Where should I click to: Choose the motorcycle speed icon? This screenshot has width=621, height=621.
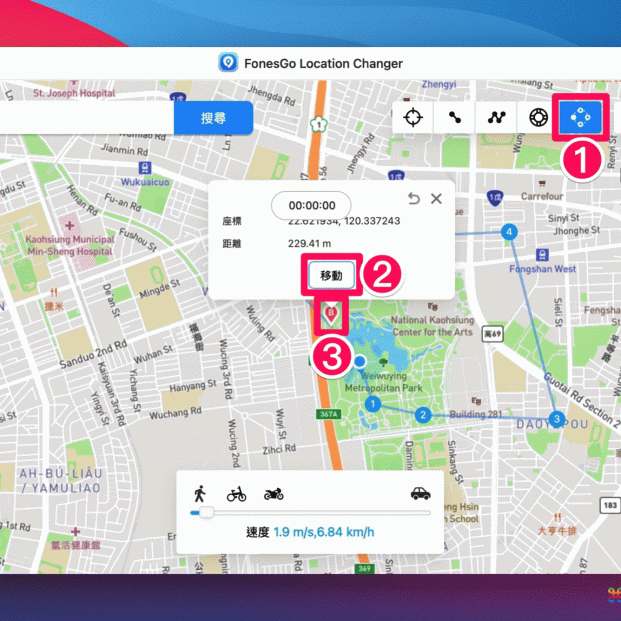[x=274, y=493]
